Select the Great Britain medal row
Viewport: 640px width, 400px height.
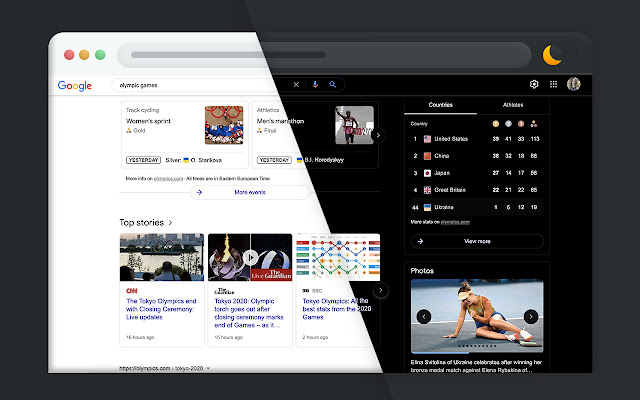pyautogui.click(x=477, y=190)
